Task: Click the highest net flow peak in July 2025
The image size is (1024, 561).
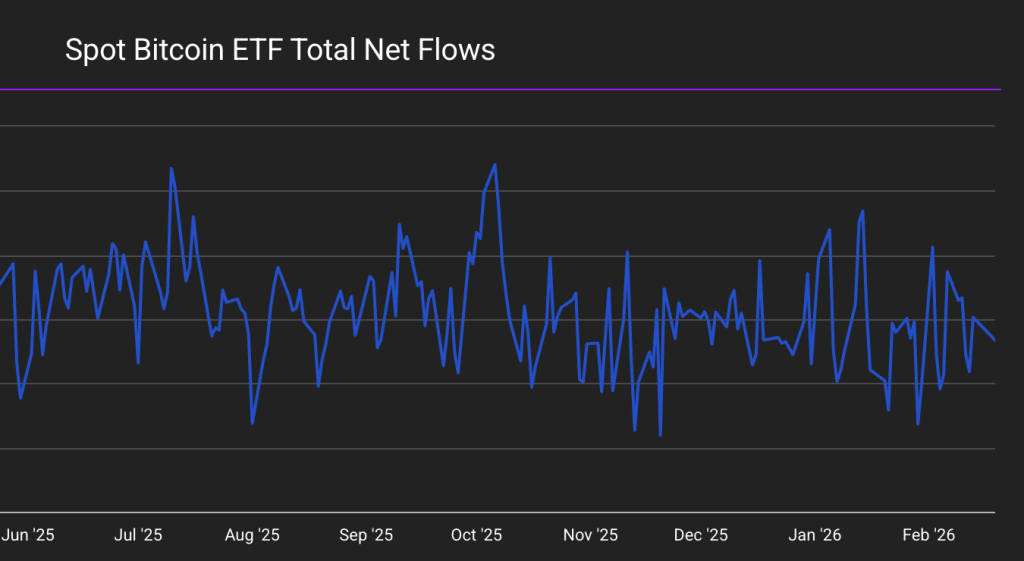Action: pos(171,168)
